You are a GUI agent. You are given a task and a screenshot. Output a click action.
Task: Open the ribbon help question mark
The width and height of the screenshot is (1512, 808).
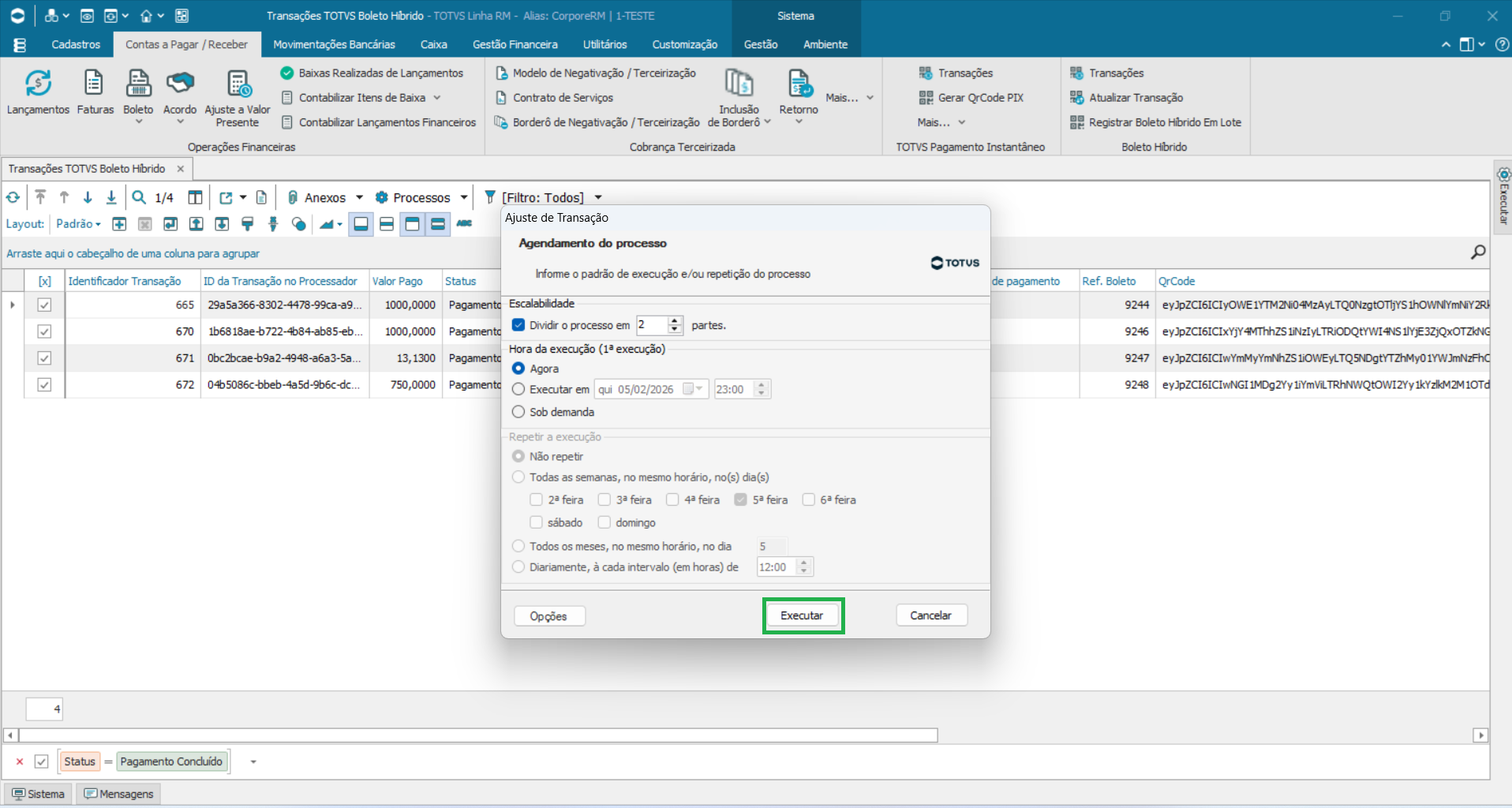click(1503, 45)
